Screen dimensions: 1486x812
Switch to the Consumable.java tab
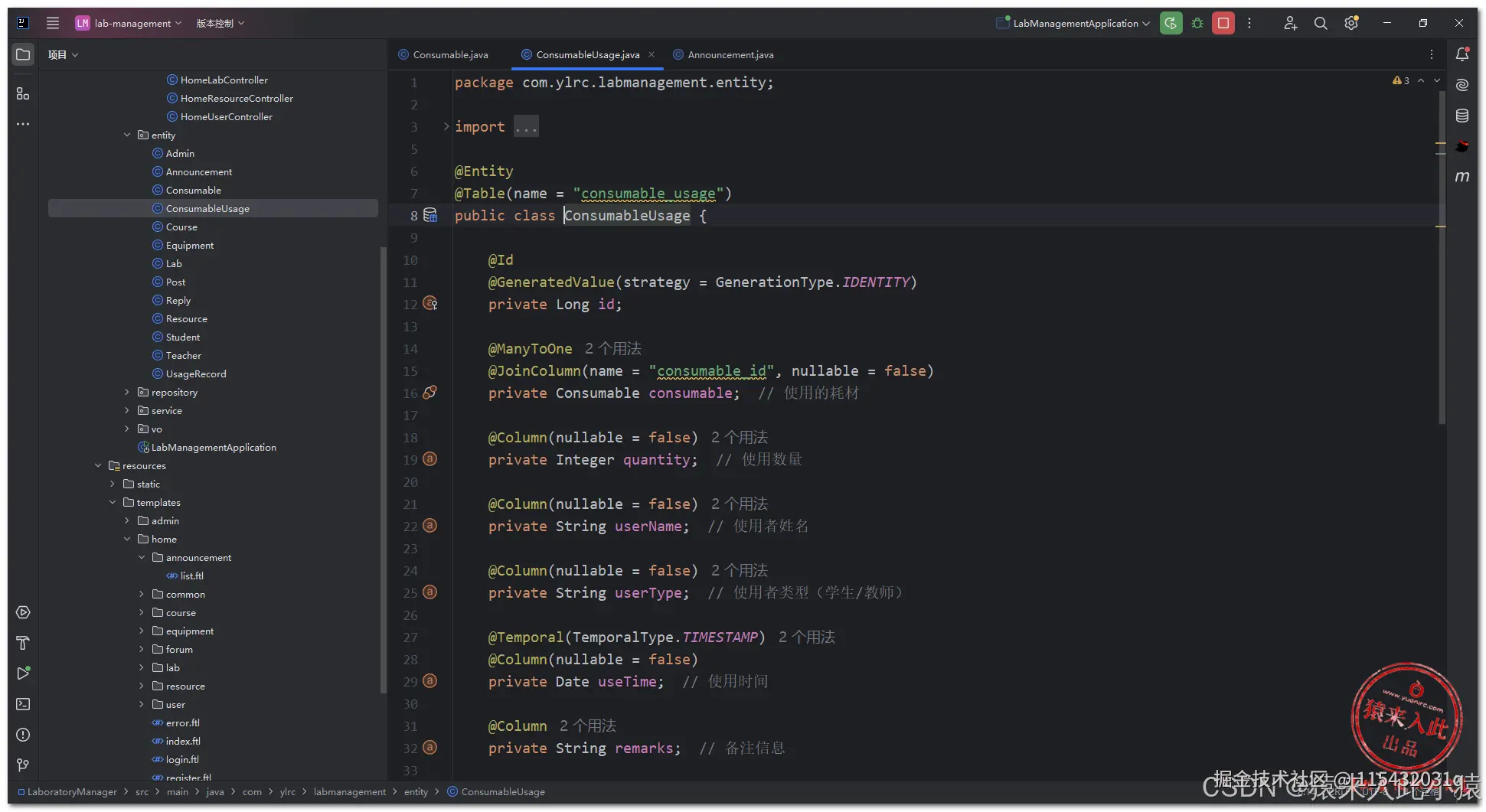[443, 54]
